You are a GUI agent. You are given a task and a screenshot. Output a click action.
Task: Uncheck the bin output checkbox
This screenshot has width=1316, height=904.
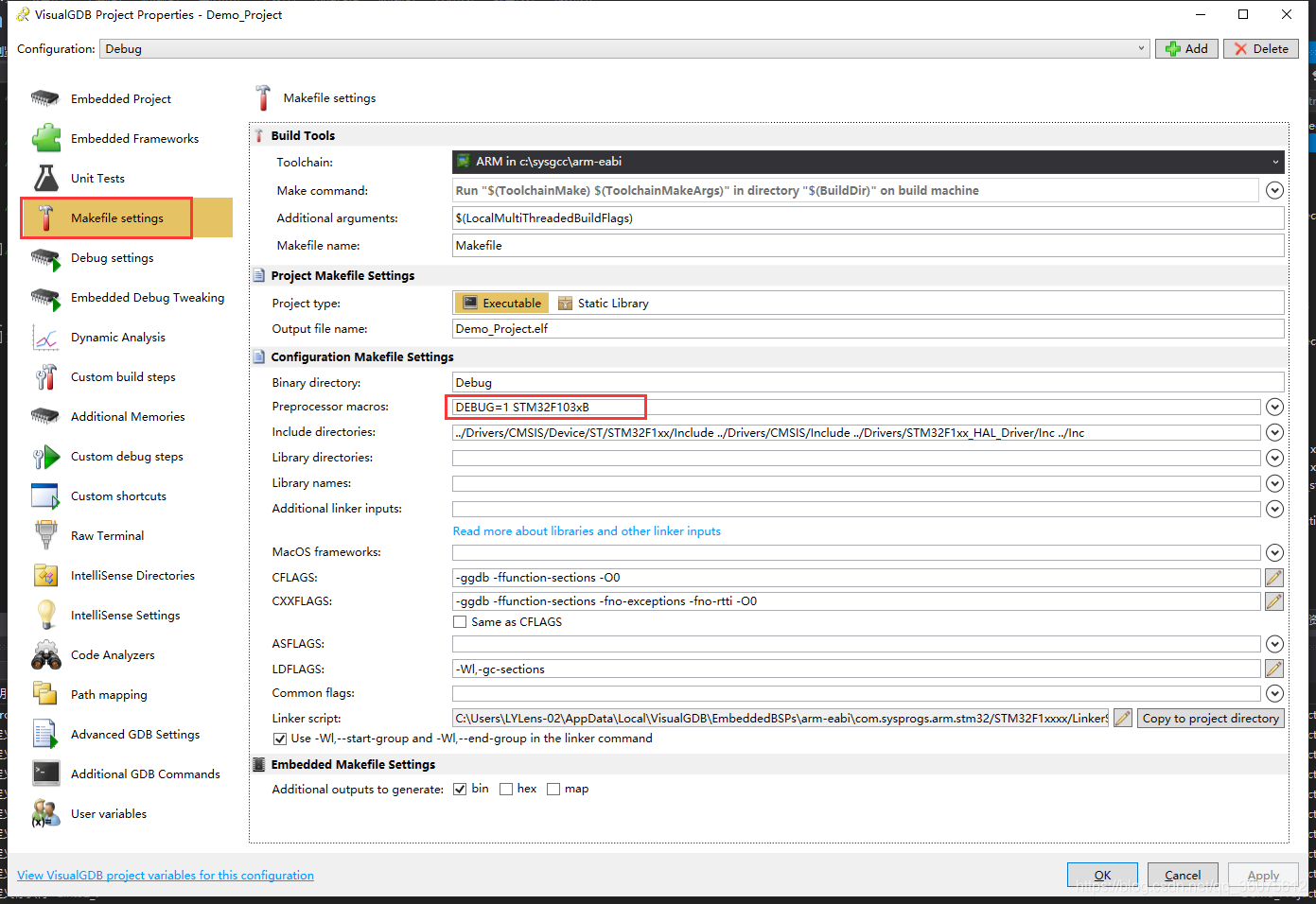tap(460, 789)
